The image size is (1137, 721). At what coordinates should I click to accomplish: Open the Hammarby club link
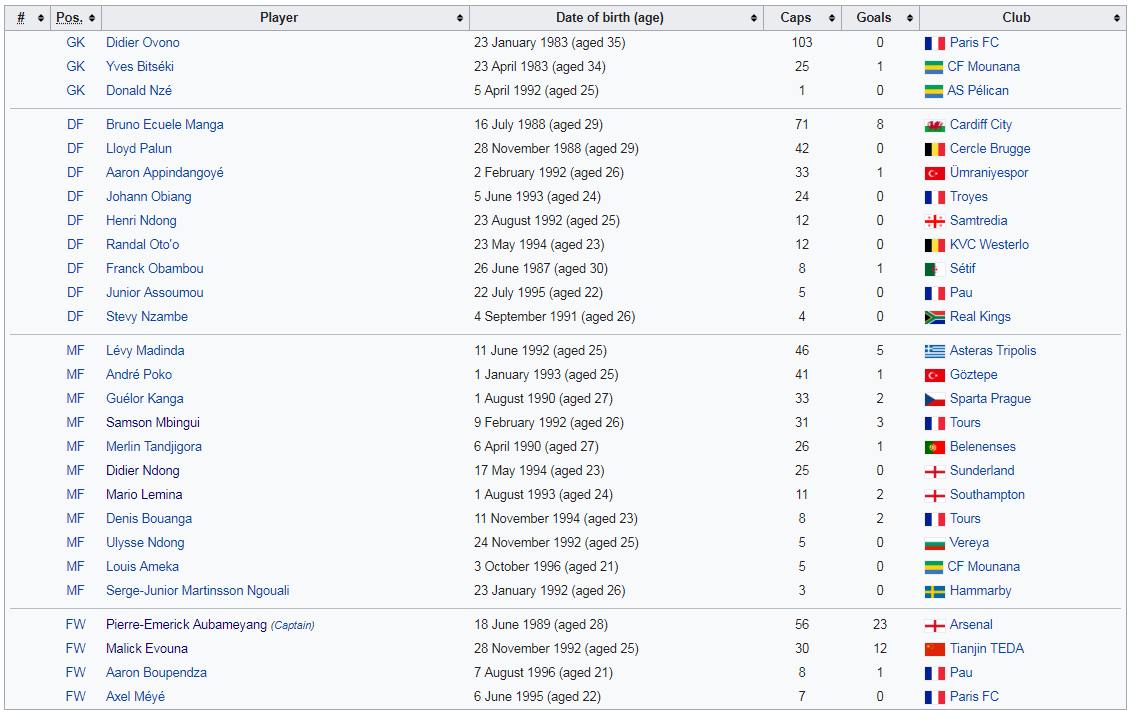coord(981,590)
